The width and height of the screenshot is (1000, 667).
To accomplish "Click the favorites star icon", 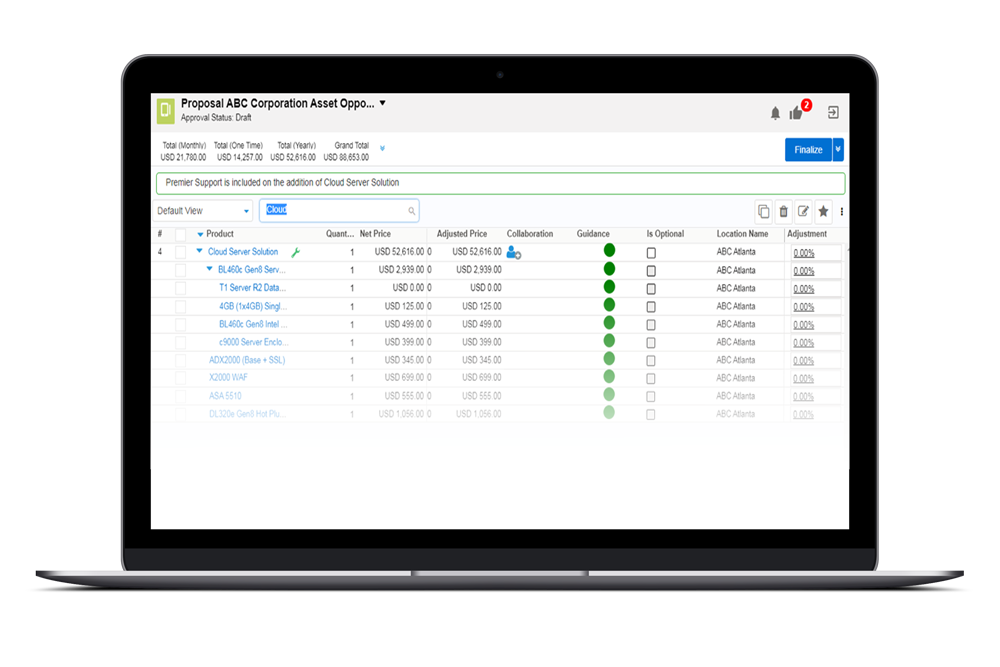I will coord(824,211).
